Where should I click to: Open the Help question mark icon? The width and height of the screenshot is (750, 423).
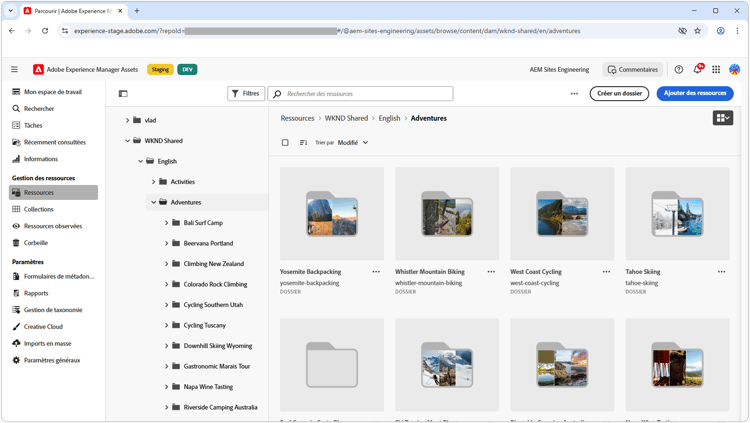point(679,69)
